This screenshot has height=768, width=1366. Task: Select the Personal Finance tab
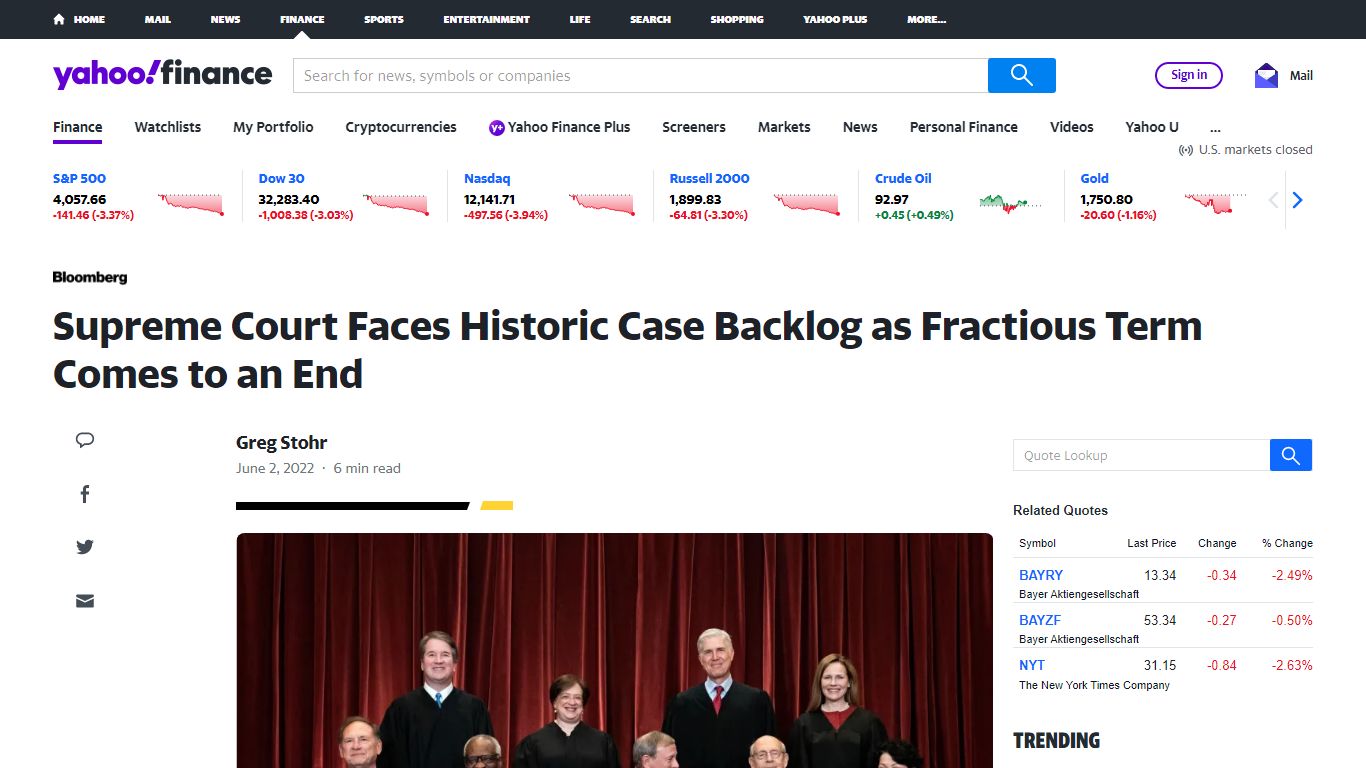click(964, 127)
